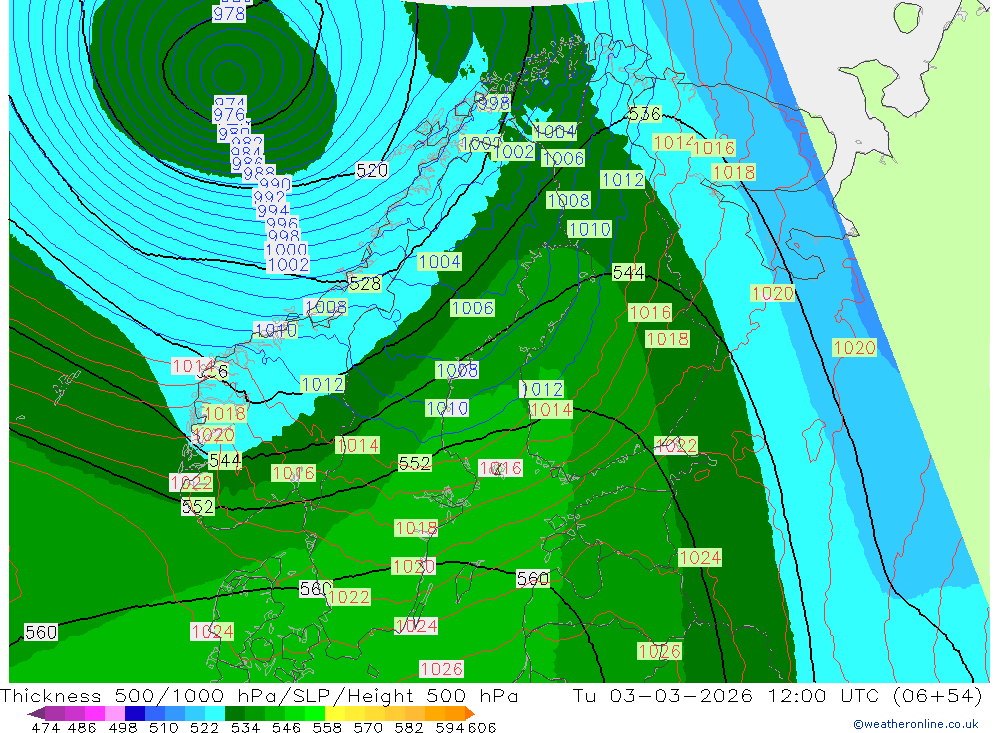This screenshot has height=733, width=1000.
Task: Click the legend value 534
Action: [245, 727]
